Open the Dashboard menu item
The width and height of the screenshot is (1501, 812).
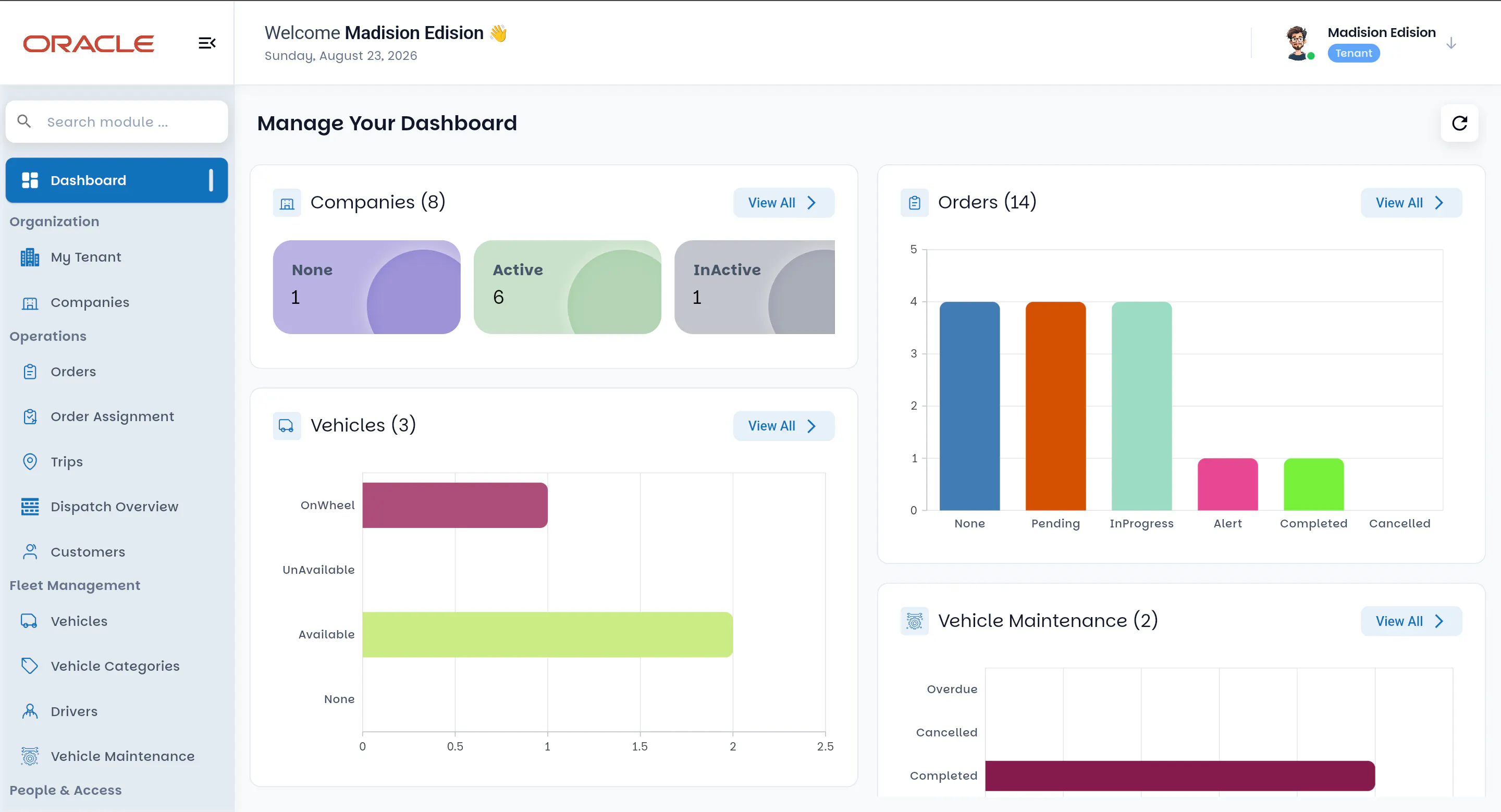pos(117,180)
